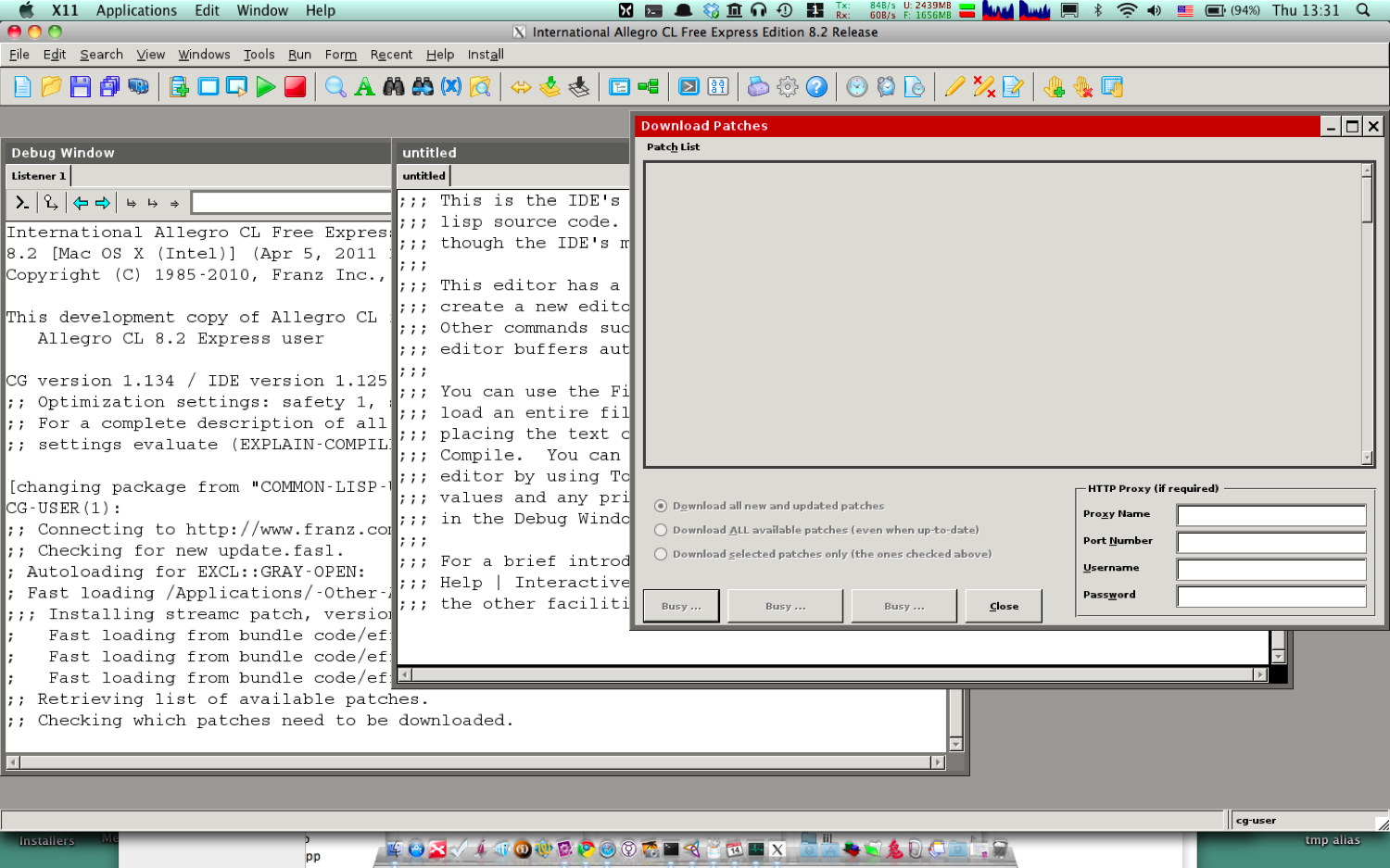Open help with the blue question mark icon
The height and width of the screenshot is (868, 1390).
point(816,87)
